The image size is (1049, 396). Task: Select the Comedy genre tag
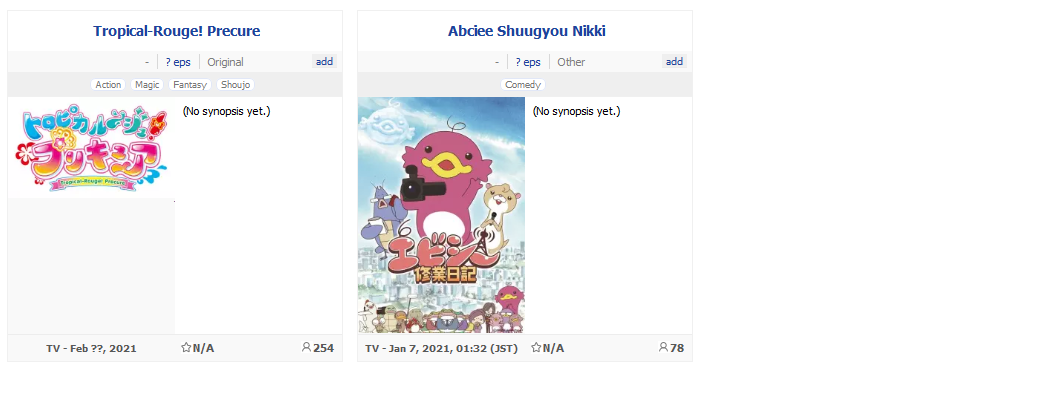(522, 85)
